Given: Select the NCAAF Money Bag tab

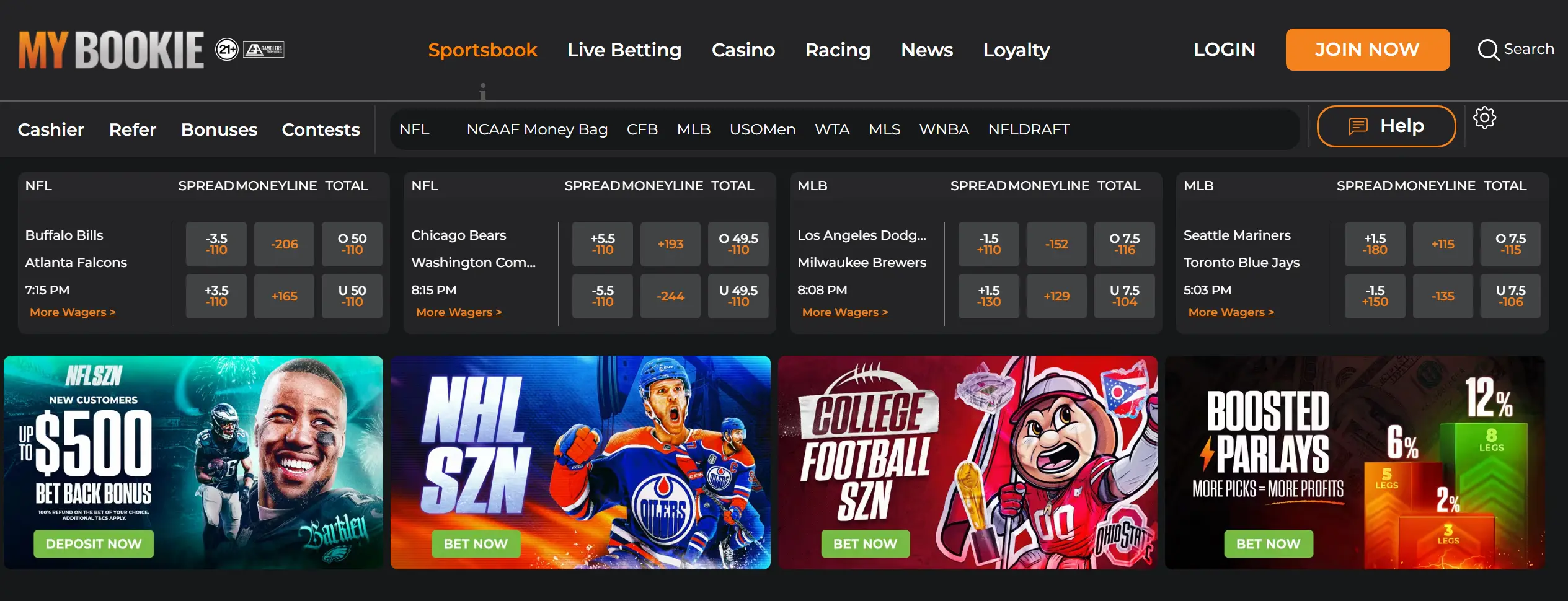Looking at the screenshot, I should (537, 129).
